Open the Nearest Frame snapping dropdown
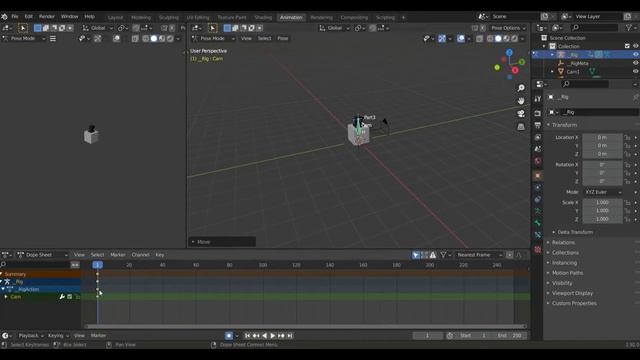 click(479, 255)
